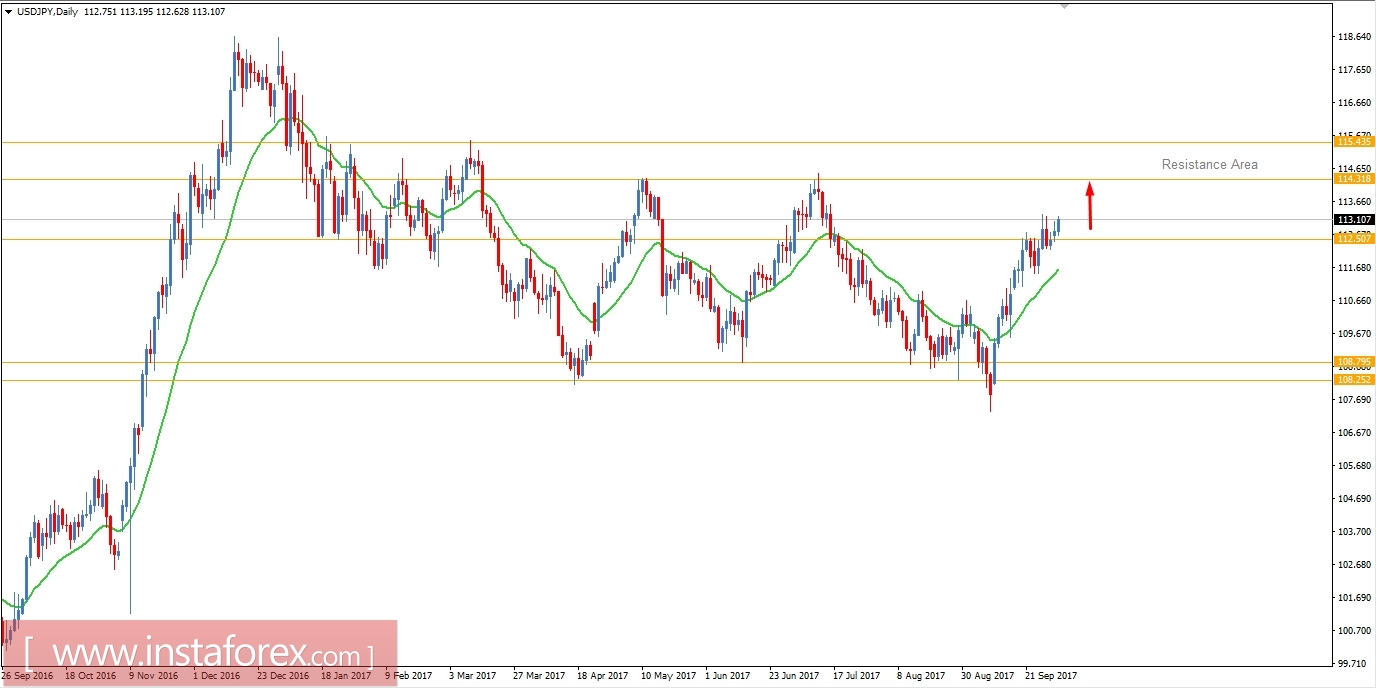Expand the USDJPY symbol dropdown triangle
Screen dimensions: 1376x689
point(10,13)
